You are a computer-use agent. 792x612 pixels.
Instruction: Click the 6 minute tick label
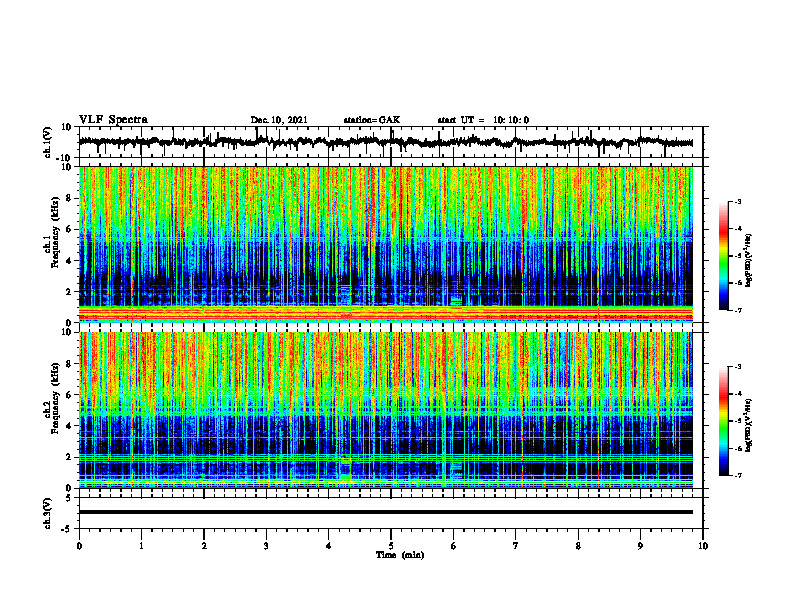coord(454,546)
